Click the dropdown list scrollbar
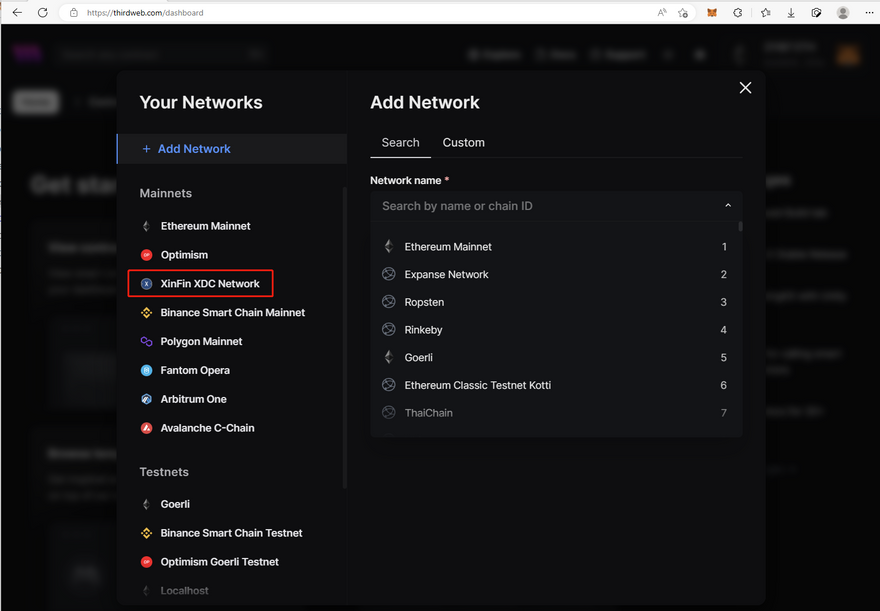This screenshot has height=611, width=880. coord(740,228)
